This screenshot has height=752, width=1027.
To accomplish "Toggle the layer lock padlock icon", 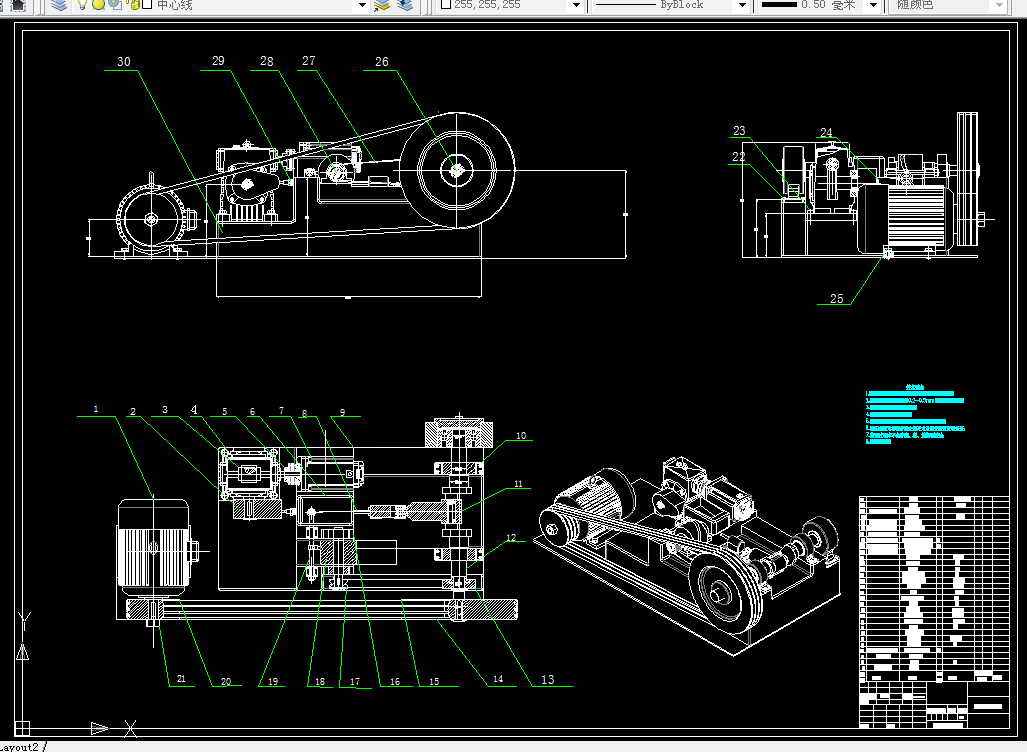I will pyautogui.click(x=134, y=5).
